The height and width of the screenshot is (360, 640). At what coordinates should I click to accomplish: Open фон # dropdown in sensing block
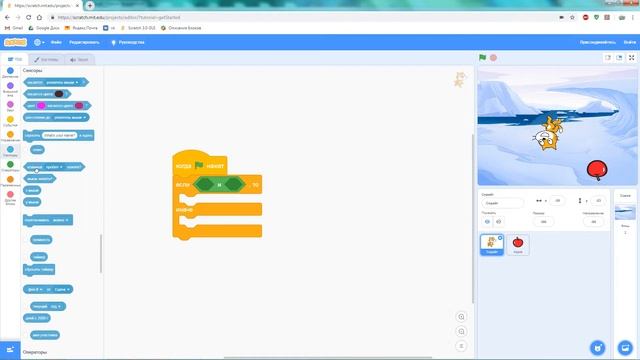tap(35, 289)
